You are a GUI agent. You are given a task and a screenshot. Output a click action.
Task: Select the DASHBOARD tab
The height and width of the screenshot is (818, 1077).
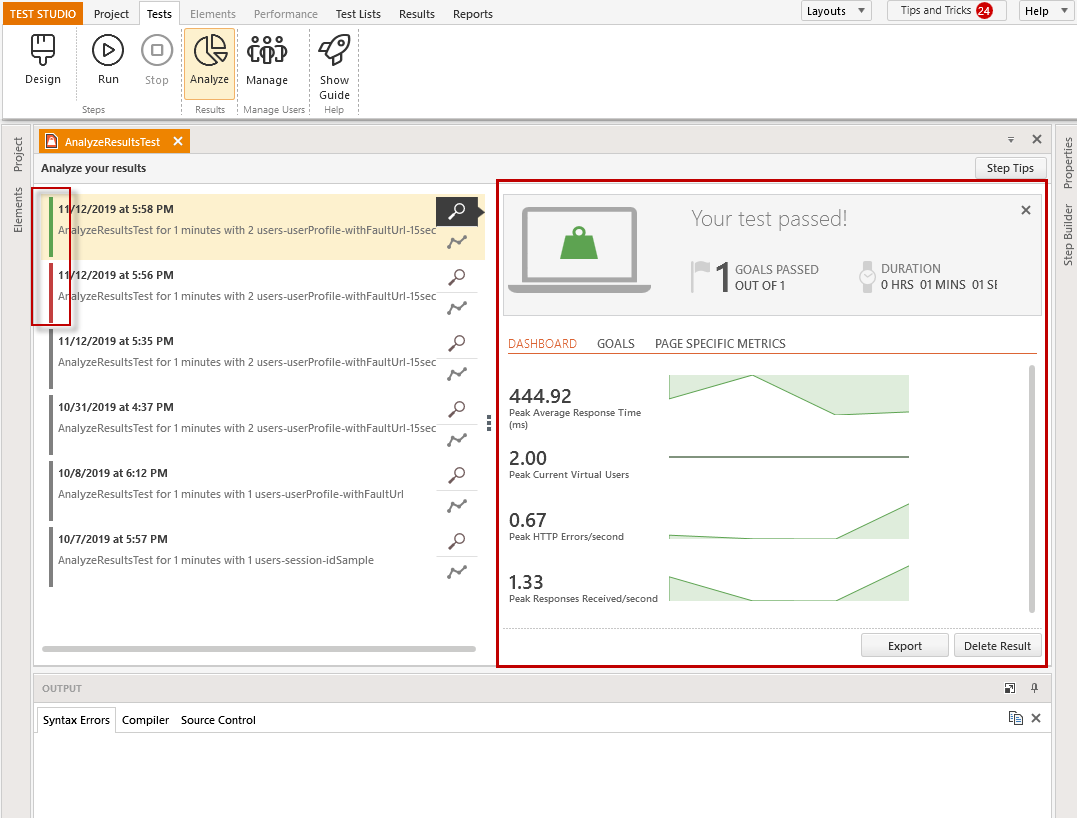coord(542,343)
